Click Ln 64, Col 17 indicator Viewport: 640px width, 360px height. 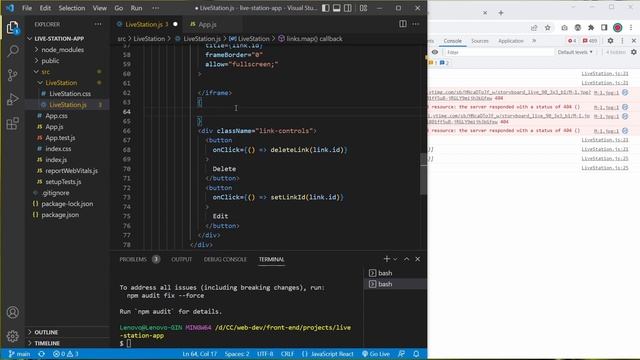200,354
